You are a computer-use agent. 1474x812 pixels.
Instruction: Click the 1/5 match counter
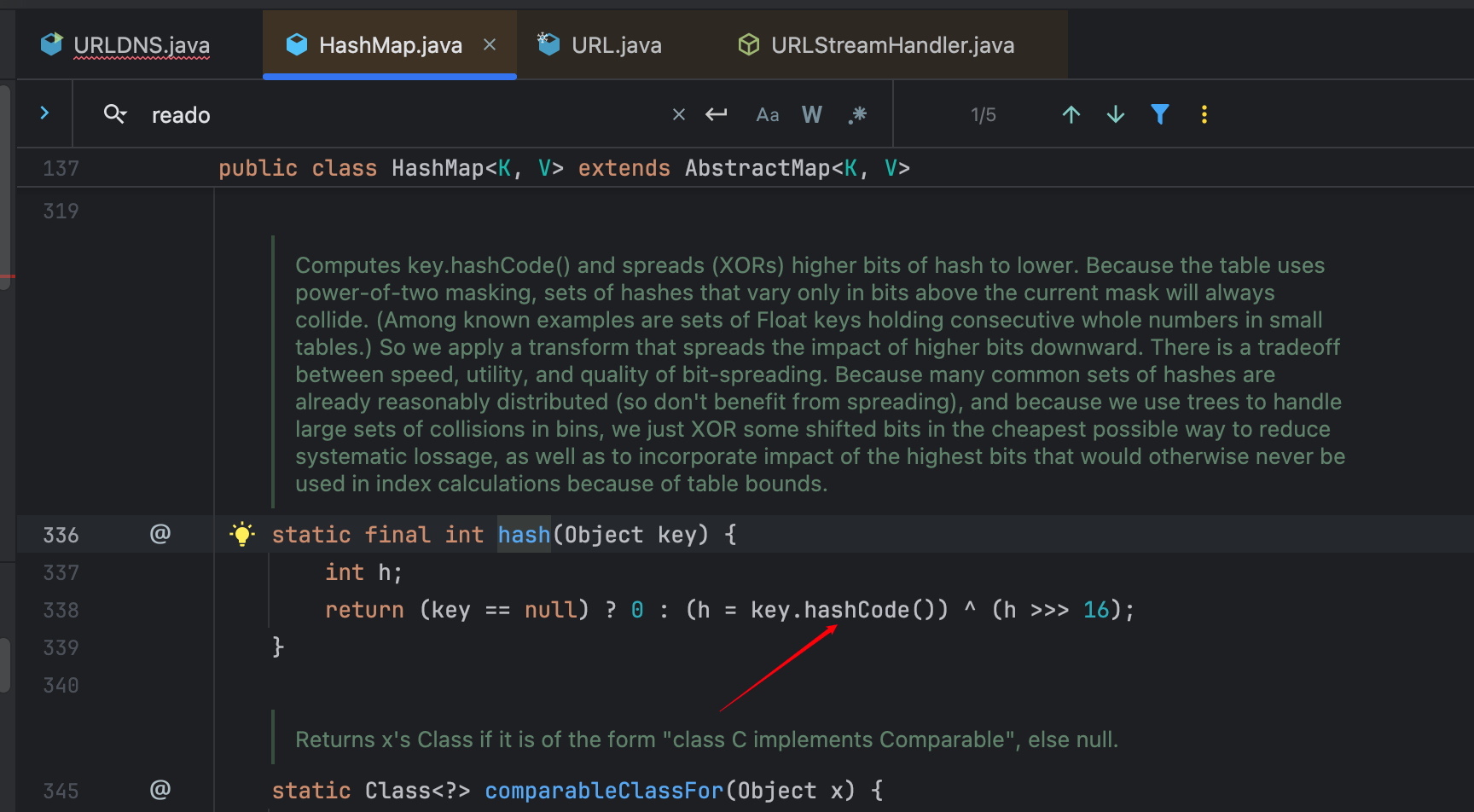984,115
